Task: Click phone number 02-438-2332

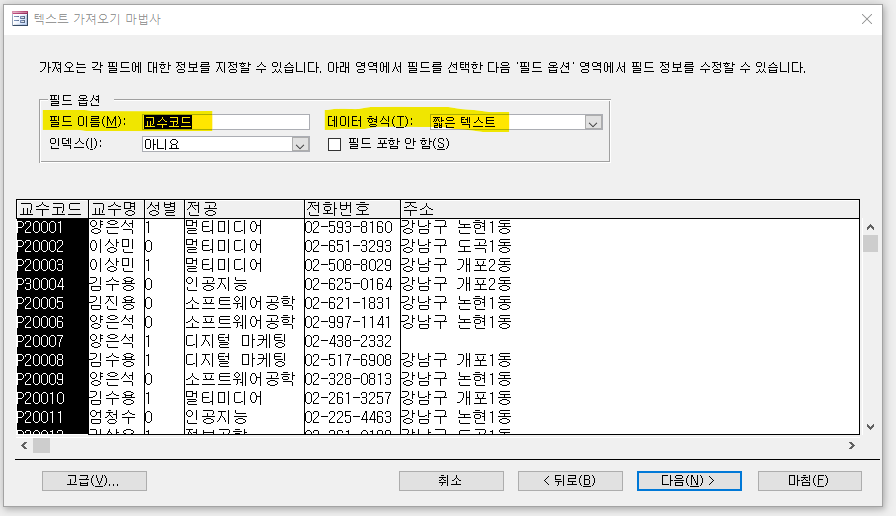Action: 349,341
